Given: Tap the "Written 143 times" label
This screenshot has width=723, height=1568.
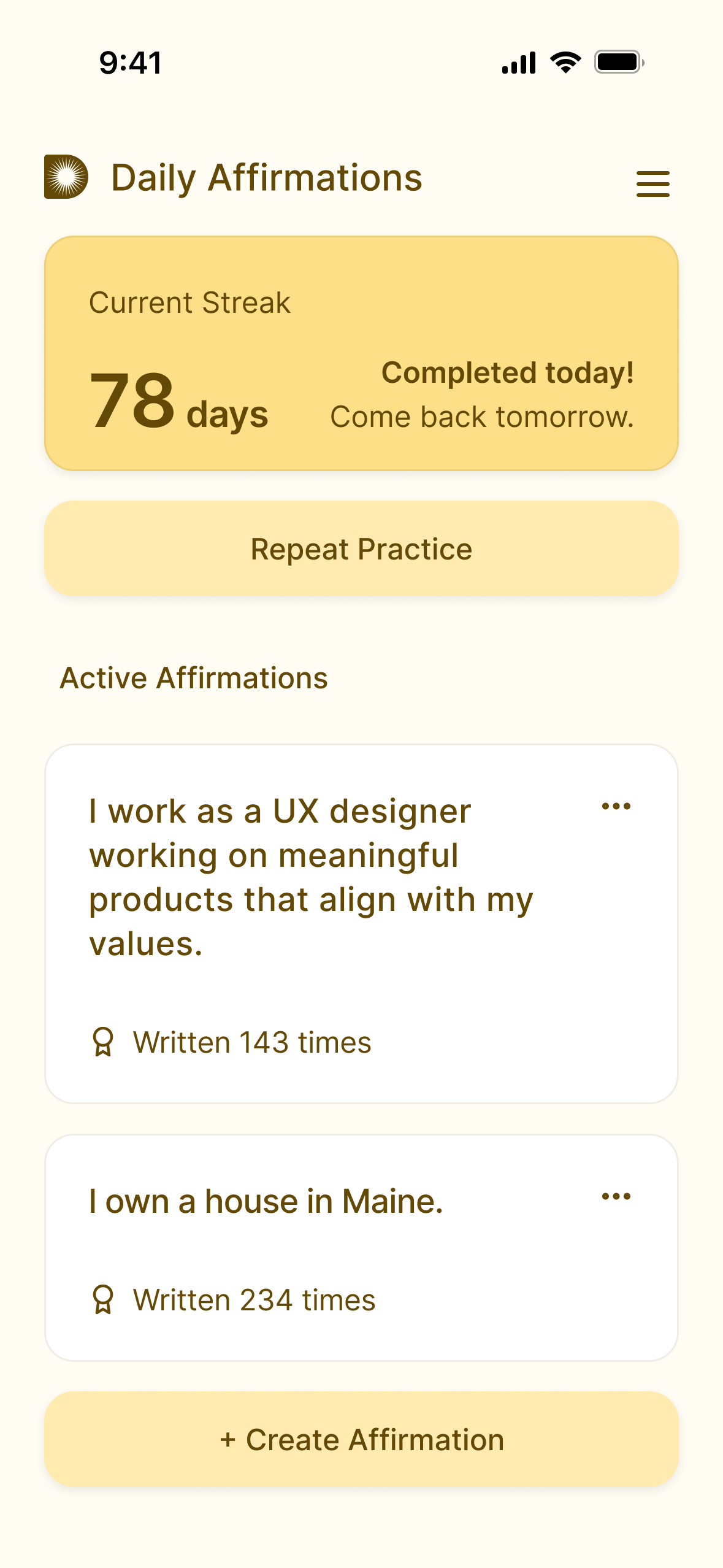Looking at the screenshot, I should [252, 1042].
